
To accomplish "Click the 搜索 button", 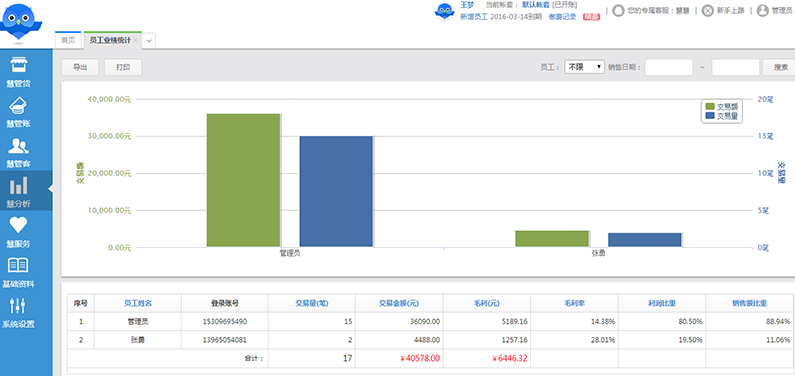I will tap(780, 67).
